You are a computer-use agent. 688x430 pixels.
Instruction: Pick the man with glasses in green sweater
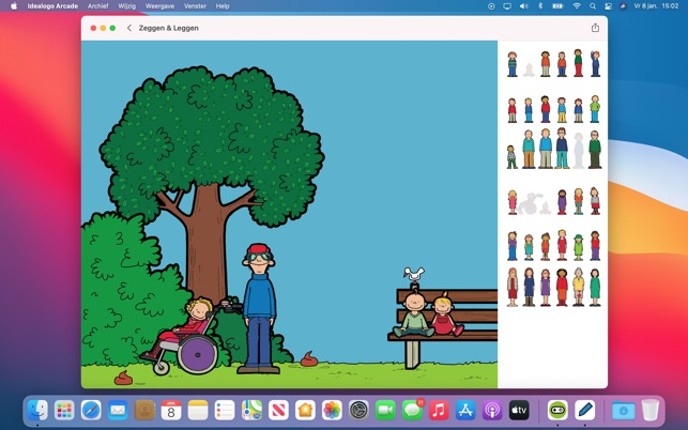(595, 150)
